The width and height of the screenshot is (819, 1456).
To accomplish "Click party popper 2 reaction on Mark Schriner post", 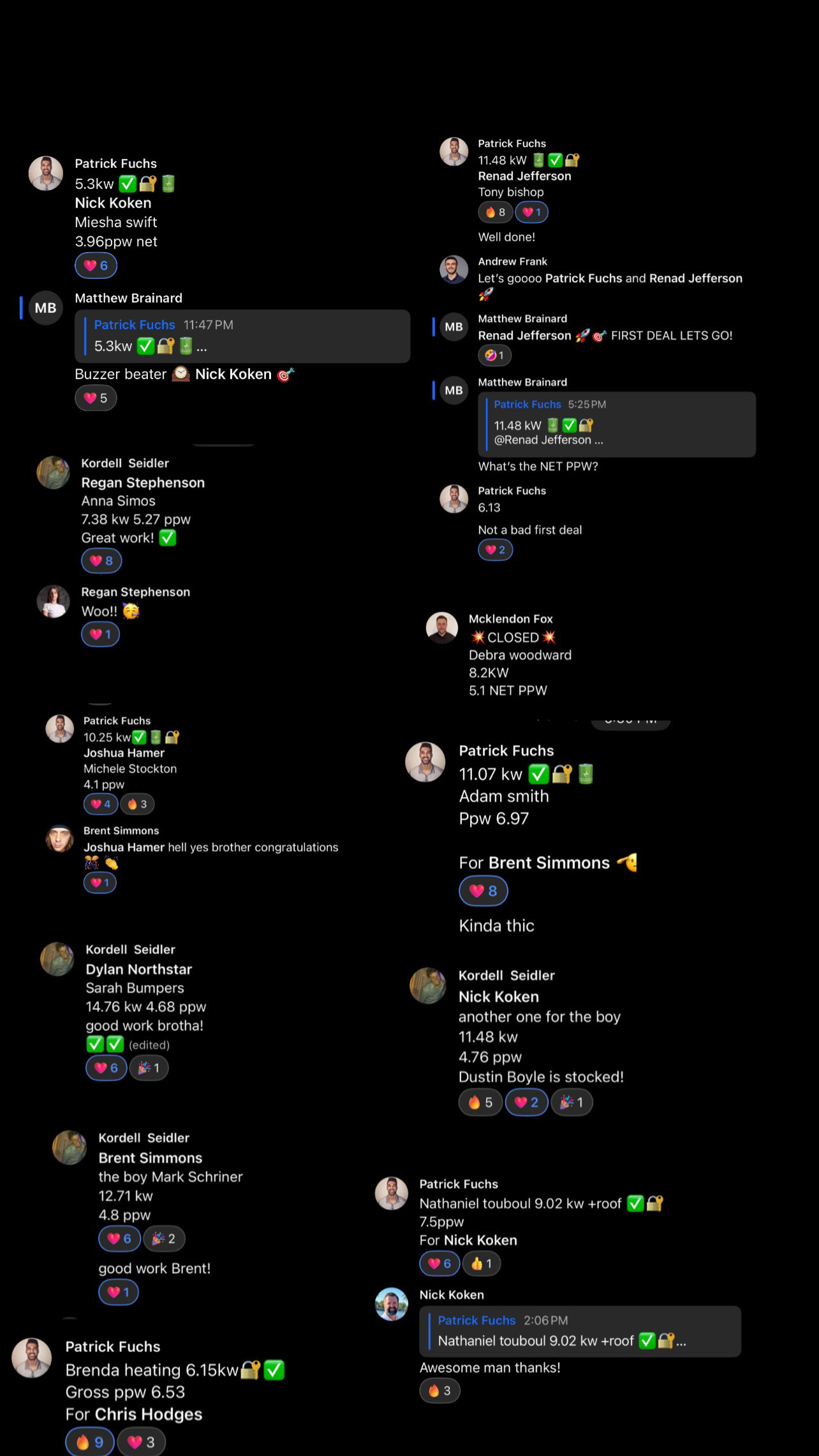I will [164, 1238].
